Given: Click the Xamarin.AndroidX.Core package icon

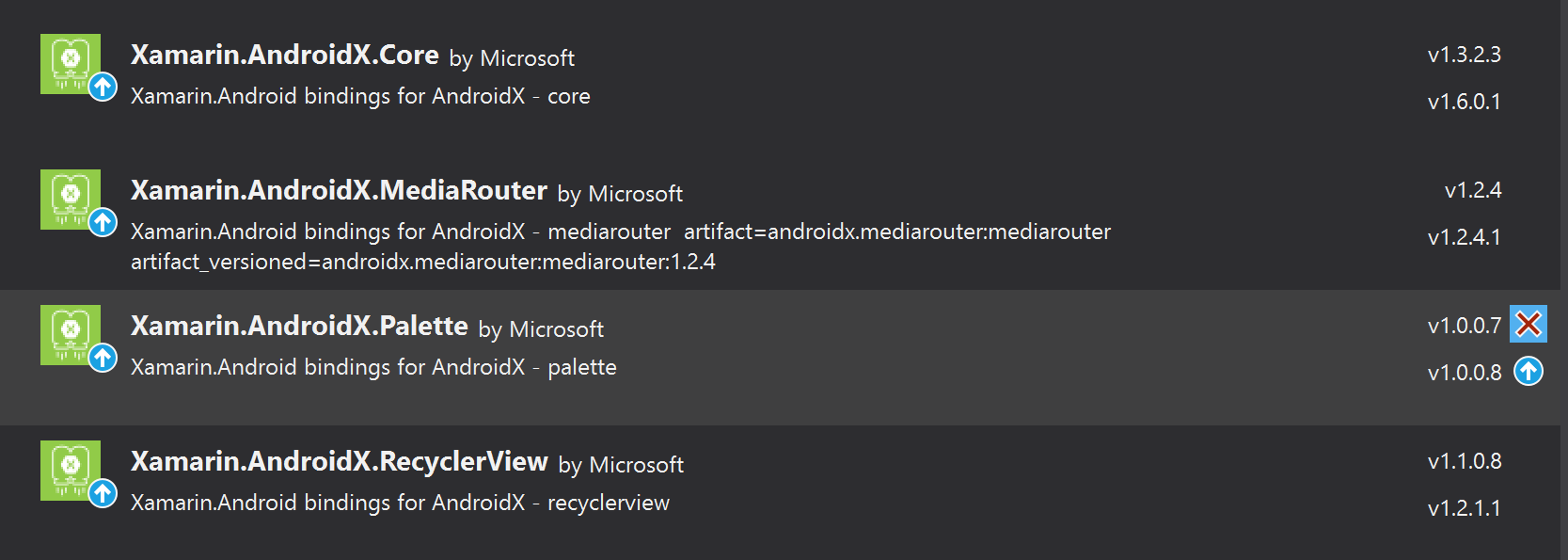Looking at the screenshot, I should click(x=71, y=64).
